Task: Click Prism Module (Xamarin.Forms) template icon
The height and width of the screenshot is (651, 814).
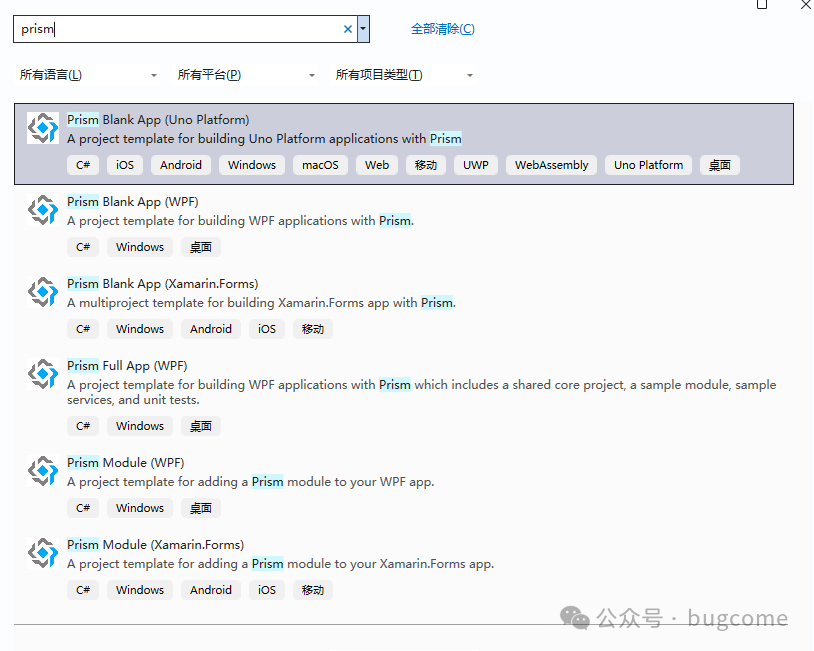Action: (43, 553)
